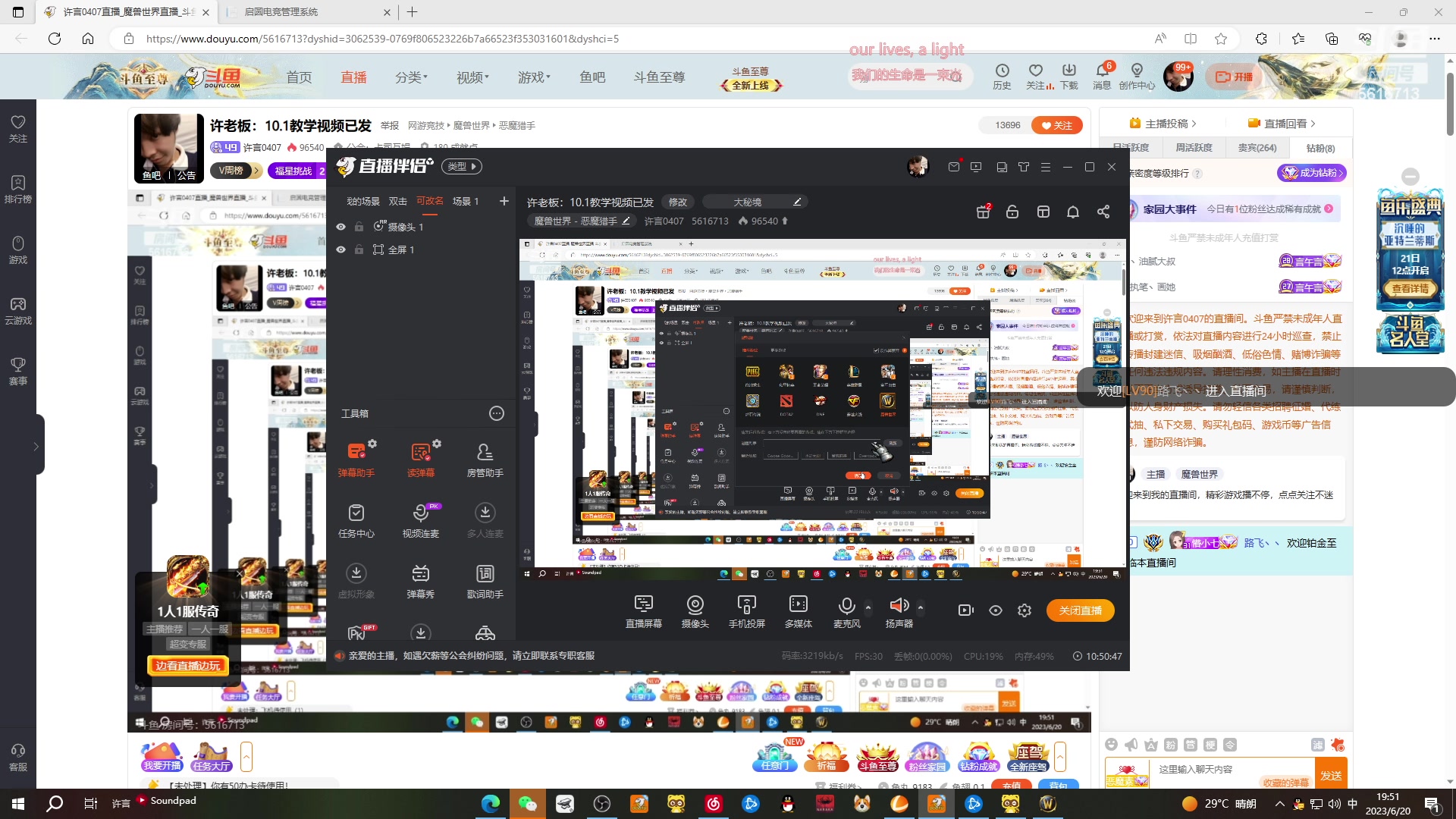Click the layout panel icon beside the bell
This screenshot has width=1456, height=819.
click(x=1043, y=212)
